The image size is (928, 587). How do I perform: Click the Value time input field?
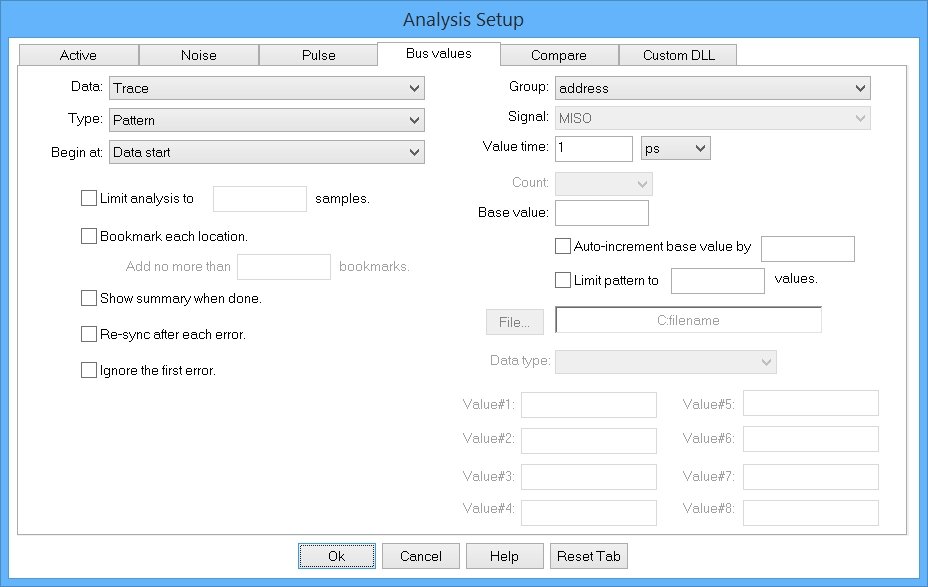tap(593, 148)
